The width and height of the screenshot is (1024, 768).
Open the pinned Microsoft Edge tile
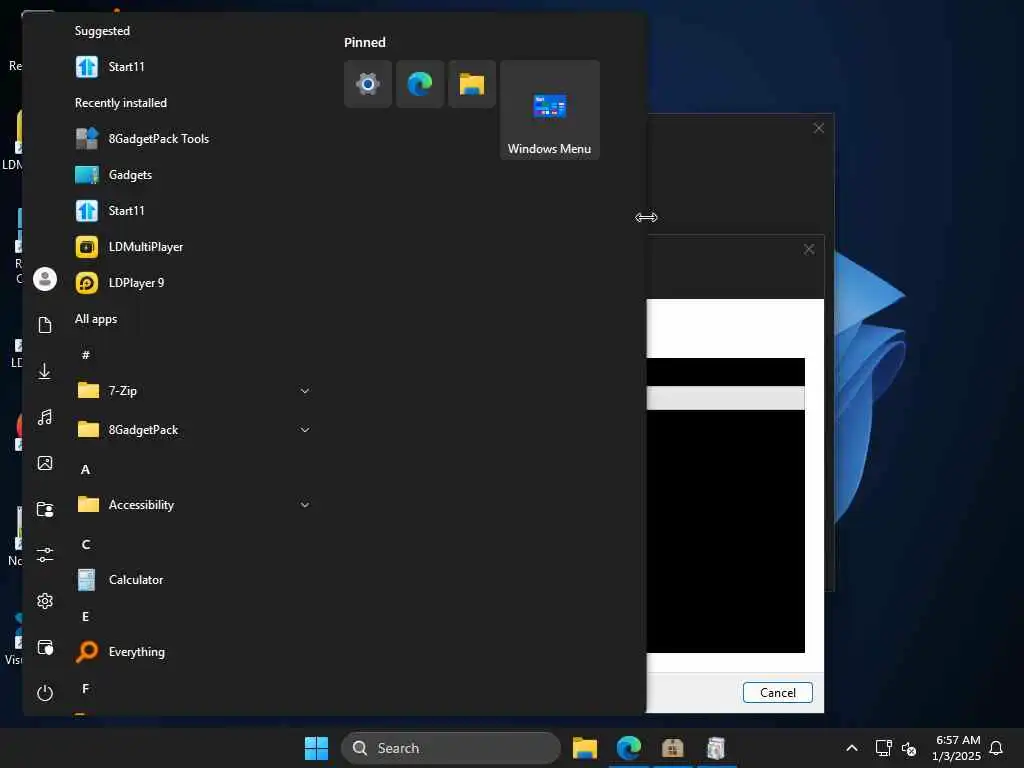click(x=420, y=84)
